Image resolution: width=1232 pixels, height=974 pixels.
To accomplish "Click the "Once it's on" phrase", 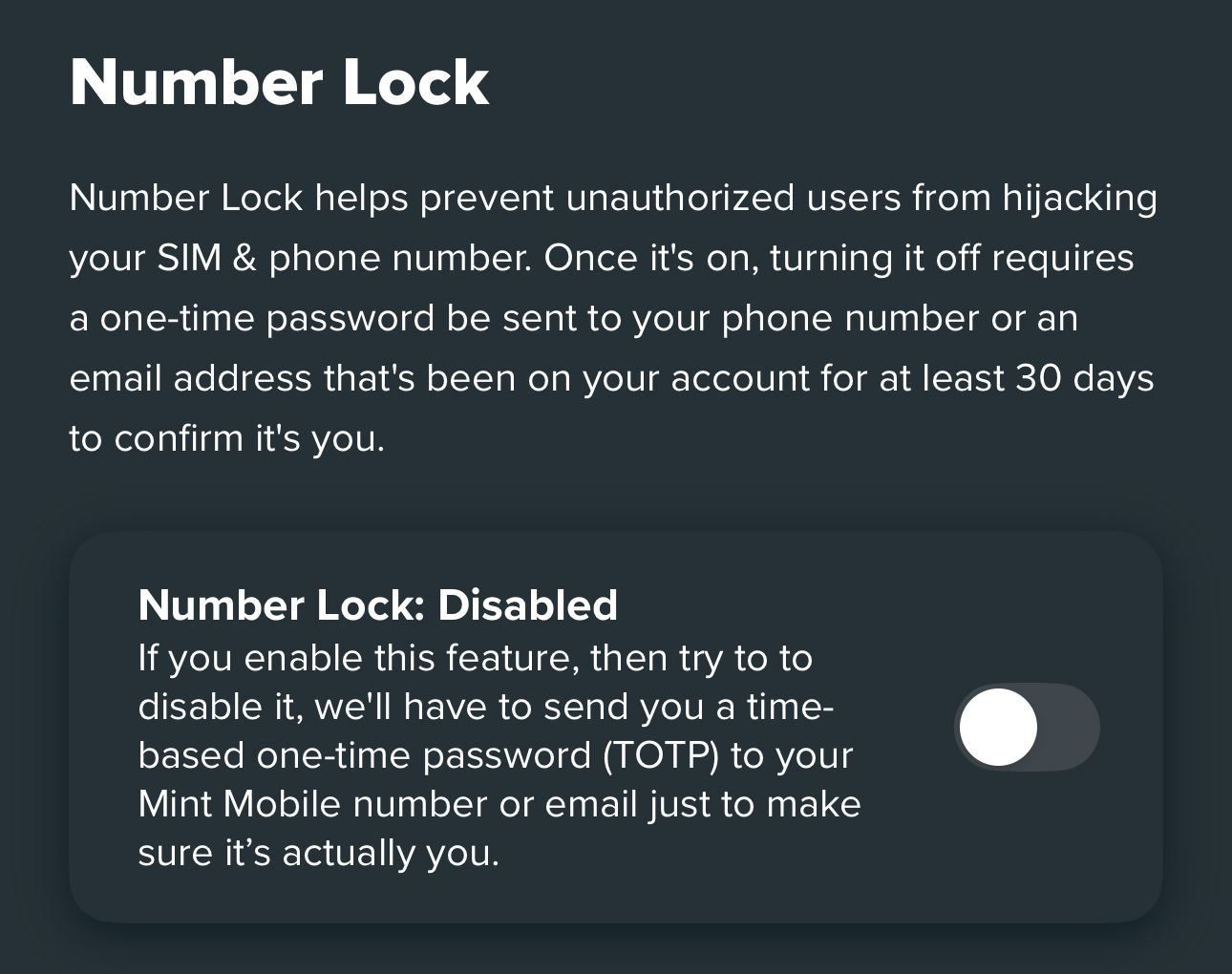I will coord(651,259).
